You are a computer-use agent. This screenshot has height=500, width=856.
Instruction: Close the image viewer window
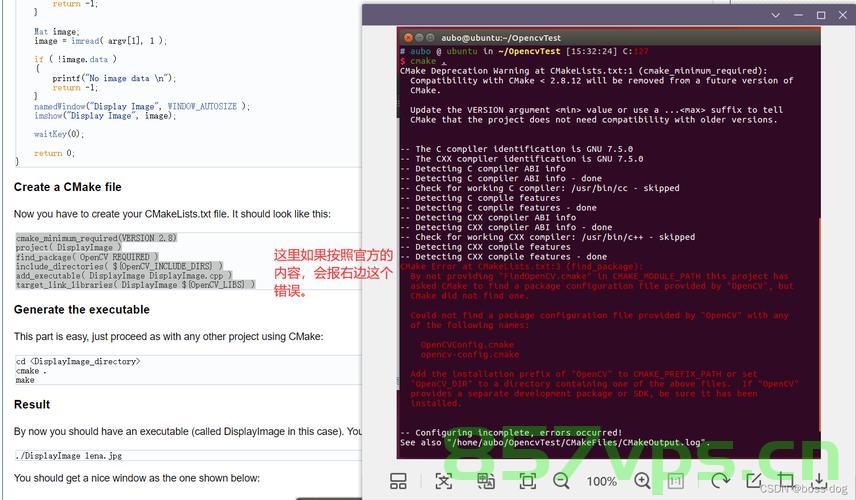point(843,15)
